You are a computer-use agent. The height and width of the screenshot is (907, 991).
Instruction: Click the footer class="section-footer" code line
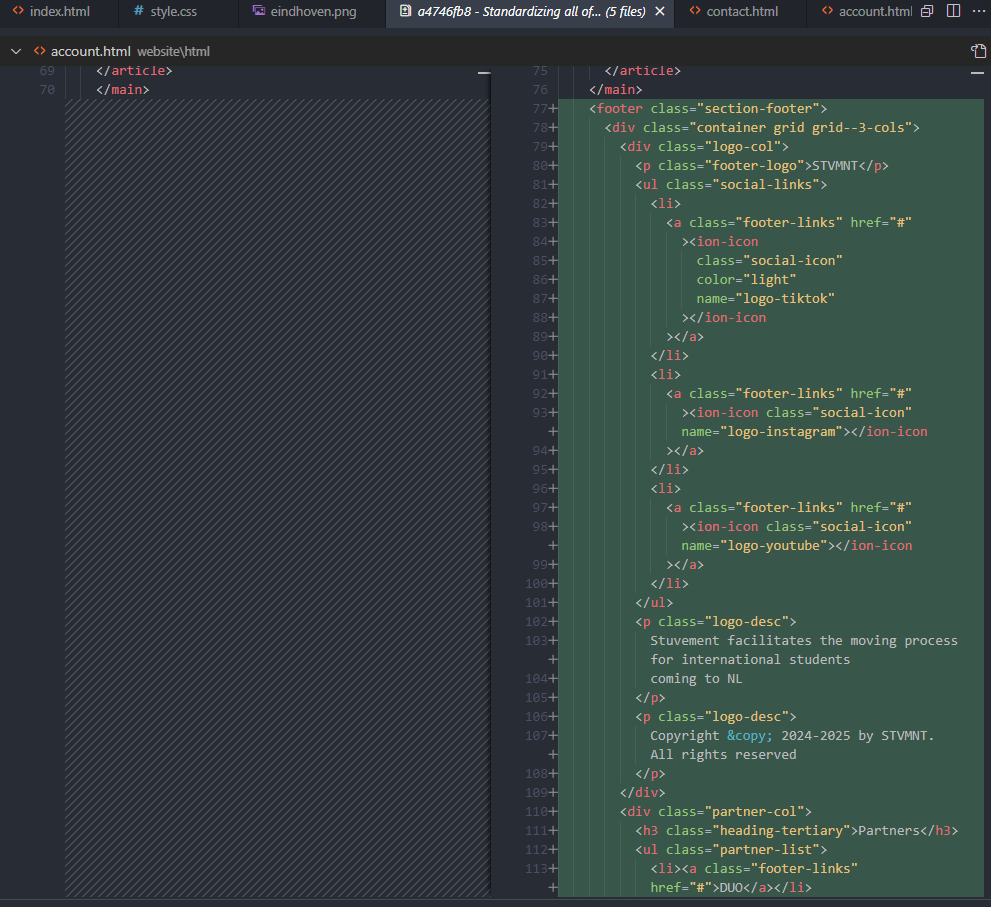tap(708, 109)
